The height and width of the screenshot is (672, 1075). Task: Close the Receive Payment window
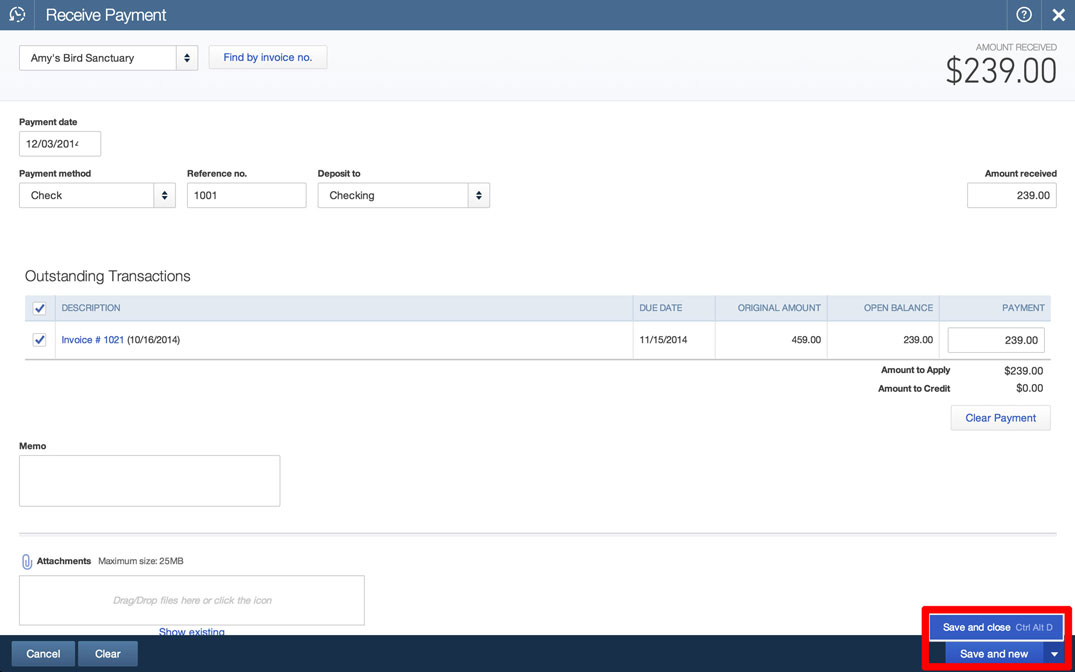1059,15
